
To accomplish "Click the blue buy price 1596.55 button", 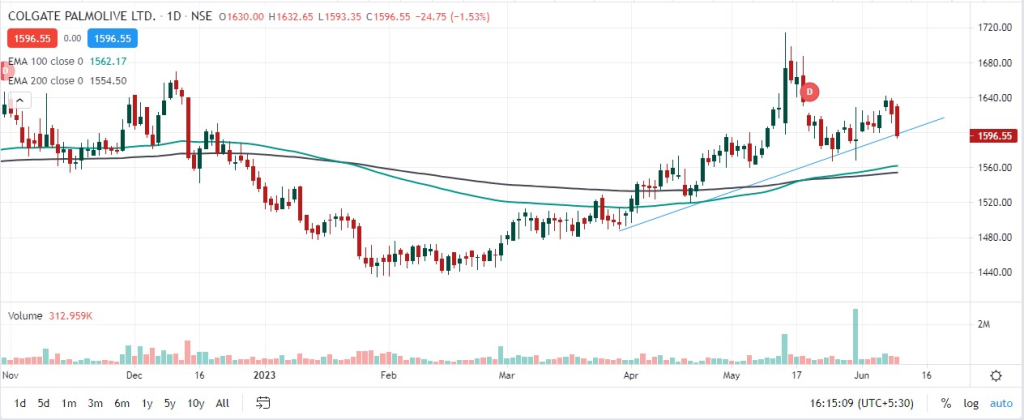I will (114, 38).
